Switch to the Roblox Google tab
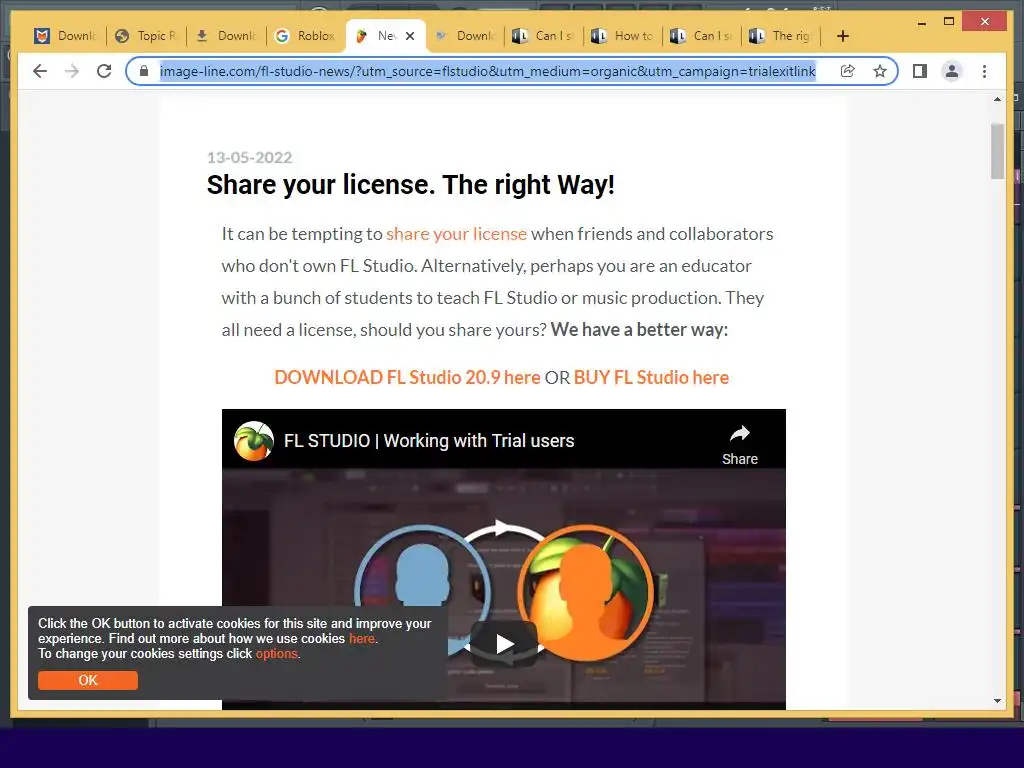Screen dimensions: 1024x768 point(306,36)
